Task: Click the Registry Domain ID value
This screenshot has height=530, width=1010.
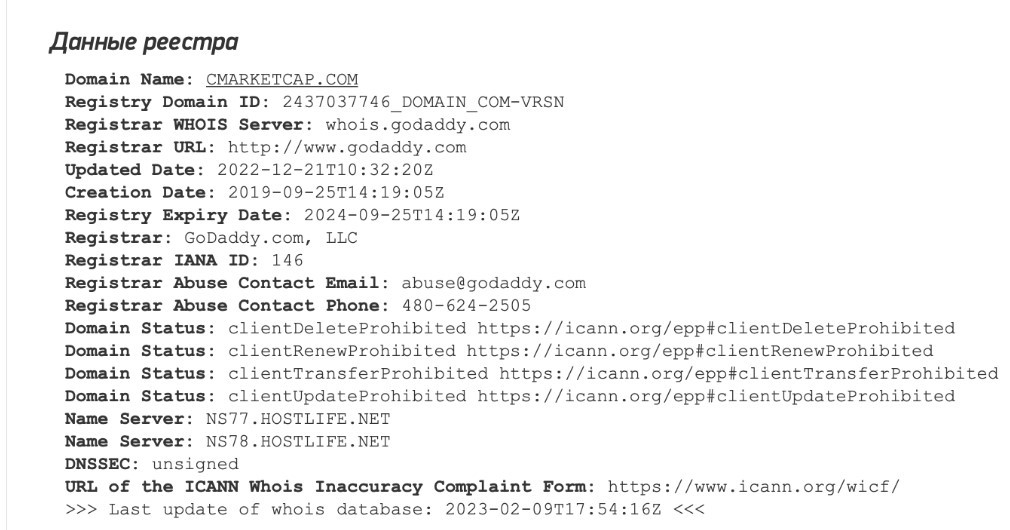Action: coord(423,102)
